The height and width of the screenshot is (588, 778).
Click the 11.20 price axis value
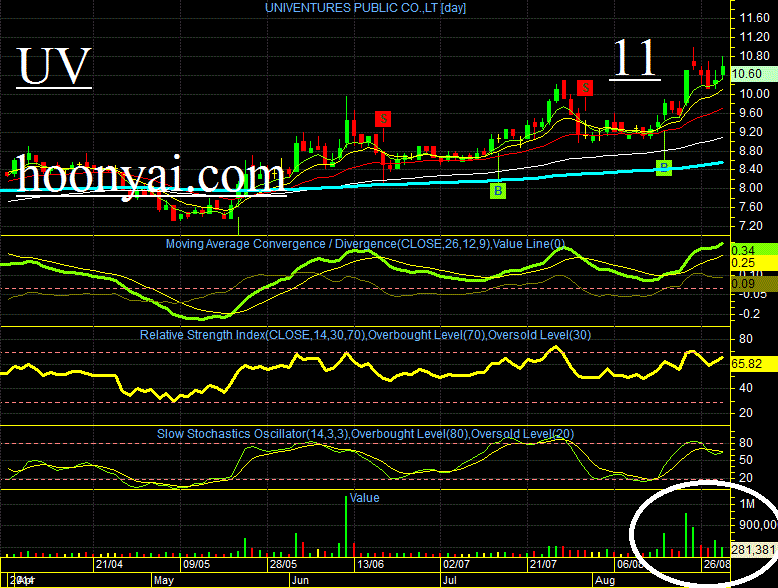click(x=754, y=37)
